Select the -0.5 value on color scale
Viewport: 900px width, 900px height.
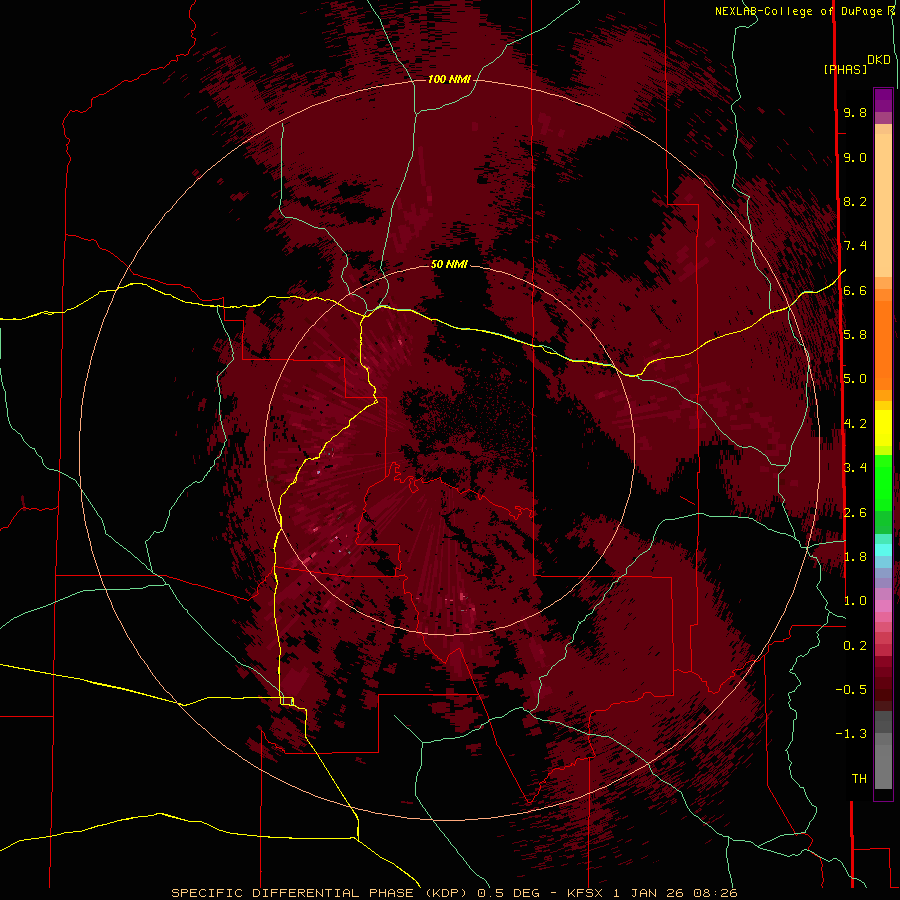pos(851,690)
